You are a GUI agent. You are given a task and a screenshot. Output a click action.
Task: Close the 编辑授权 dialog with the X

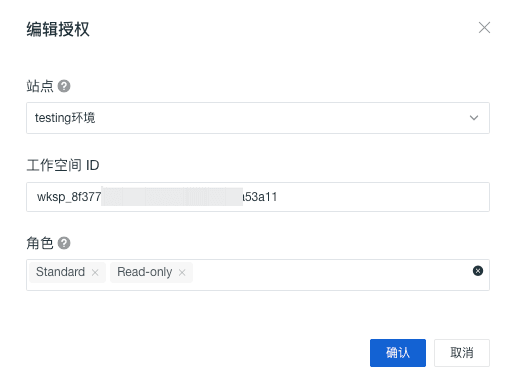(484, 28)
